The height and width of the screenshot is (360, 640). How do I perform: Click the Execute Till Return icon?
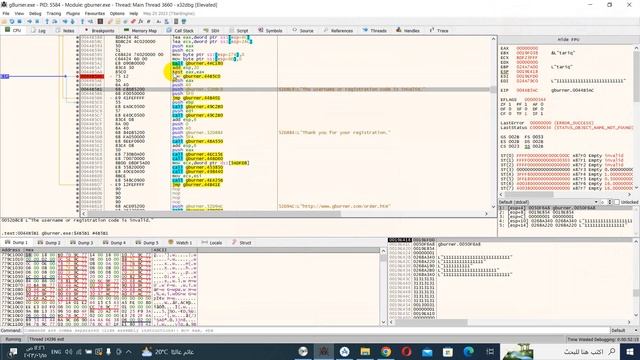pos(82,21)
